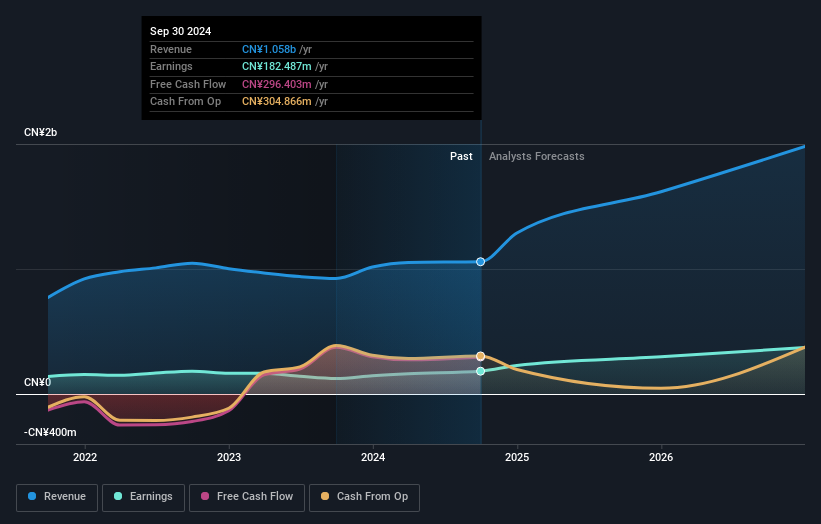The width and height of the screenshot is (821, 524).
Task: Click the Cash From Op orange data point
Action: (480, 356)
